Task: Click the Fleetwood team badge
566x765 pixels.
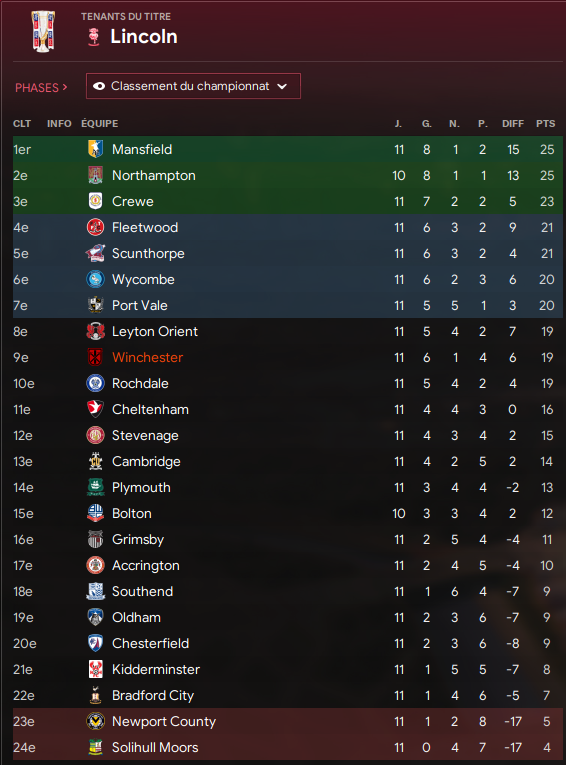Action: pos(95,227)
